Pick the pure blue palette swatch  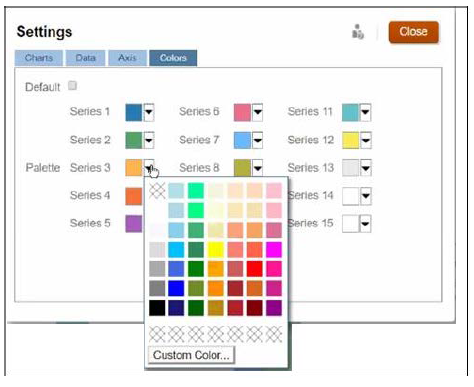pos(176,289)
